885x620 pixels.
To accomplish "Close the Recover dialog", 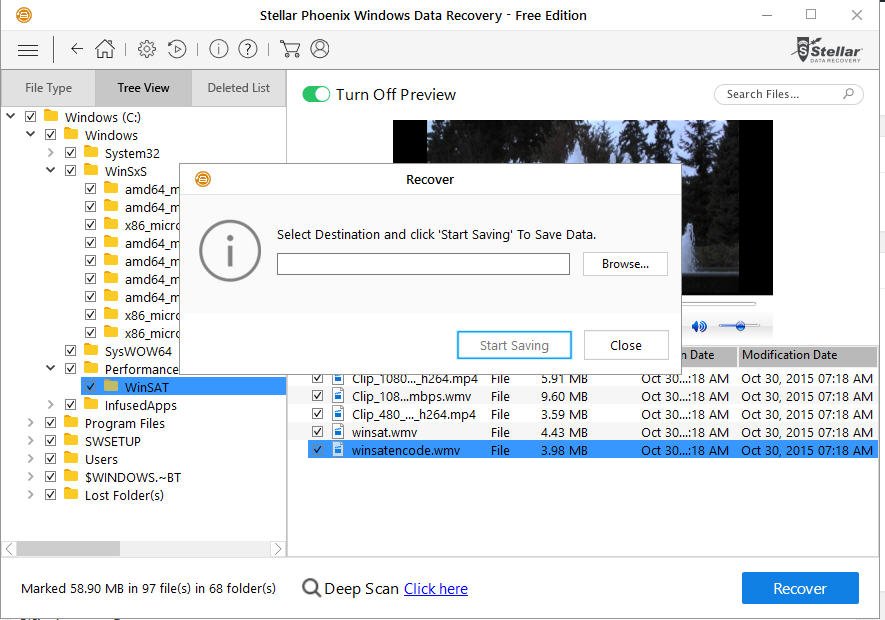I will 626,345.
